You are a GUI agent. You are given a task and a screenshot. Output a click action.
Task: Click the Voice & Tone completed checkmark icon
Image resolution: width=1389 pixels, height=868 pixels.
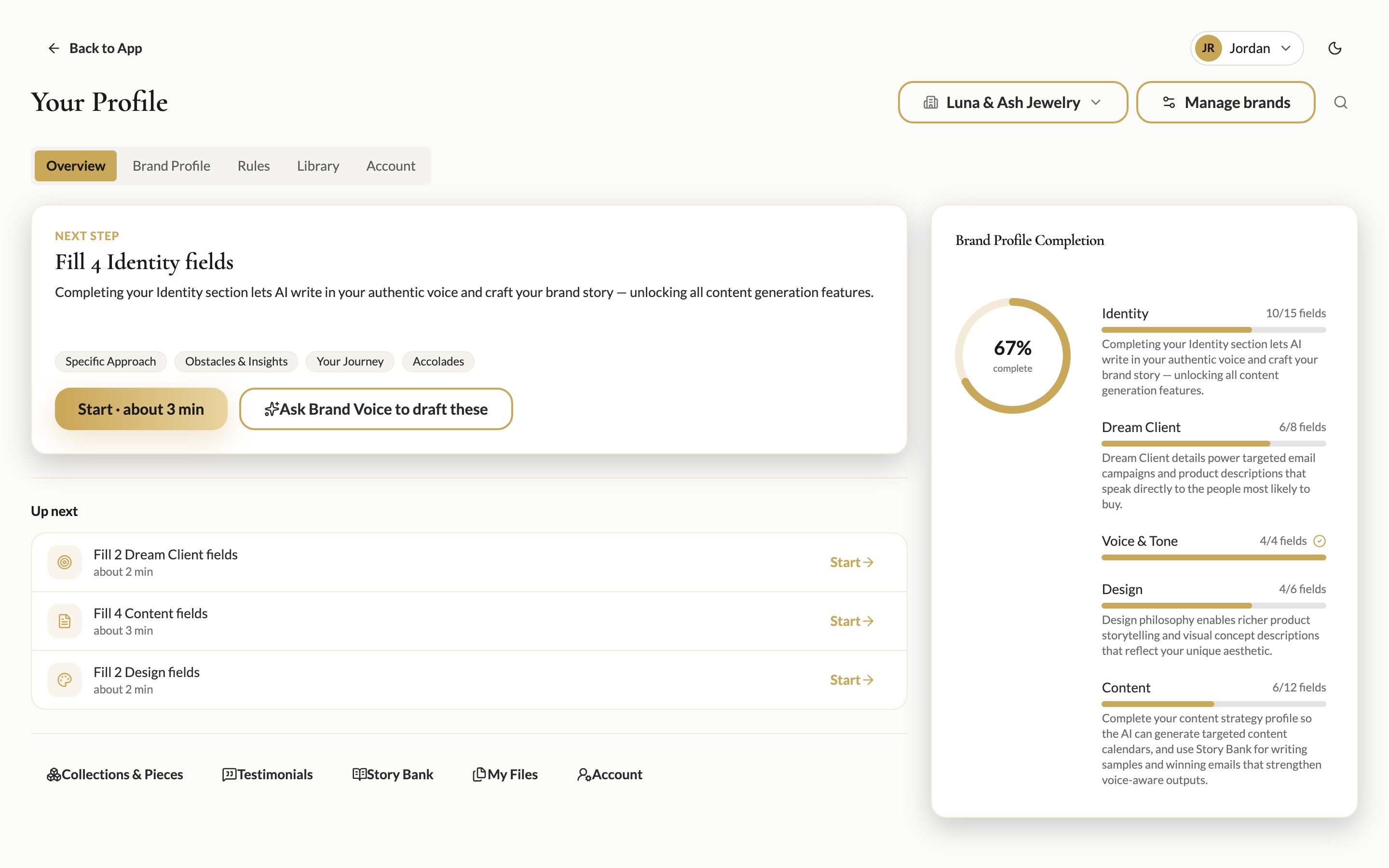1320,541
